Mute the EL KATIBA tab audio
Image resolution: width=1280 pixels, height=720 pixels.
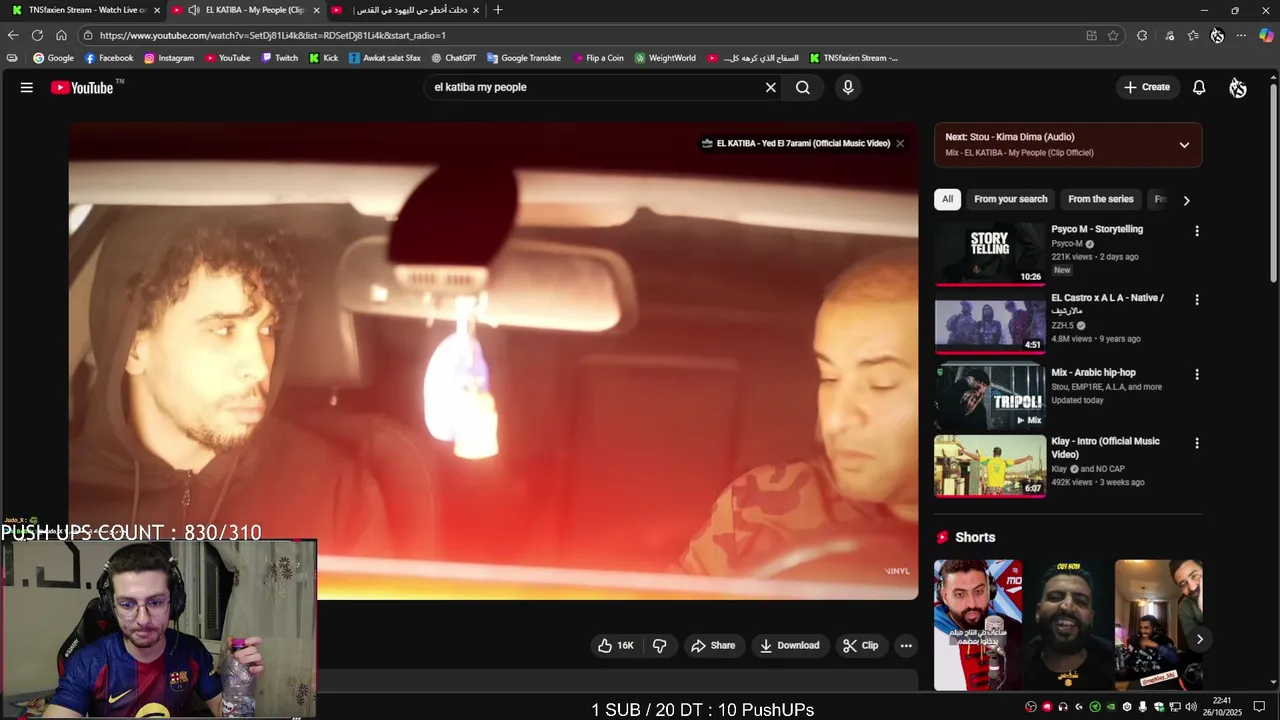point(194,10)
